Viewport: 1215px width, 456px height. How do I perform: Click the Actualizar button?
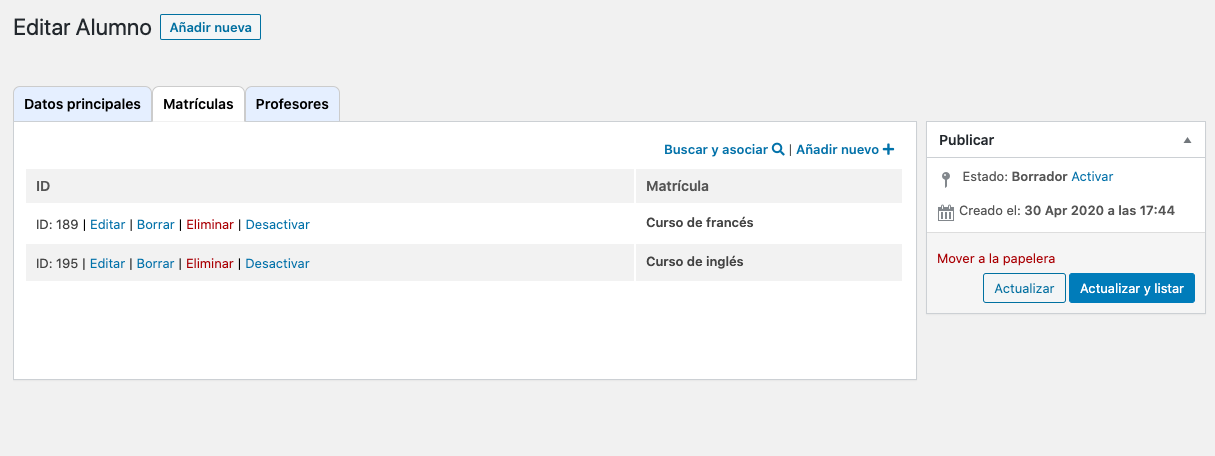click(1024, 288)
